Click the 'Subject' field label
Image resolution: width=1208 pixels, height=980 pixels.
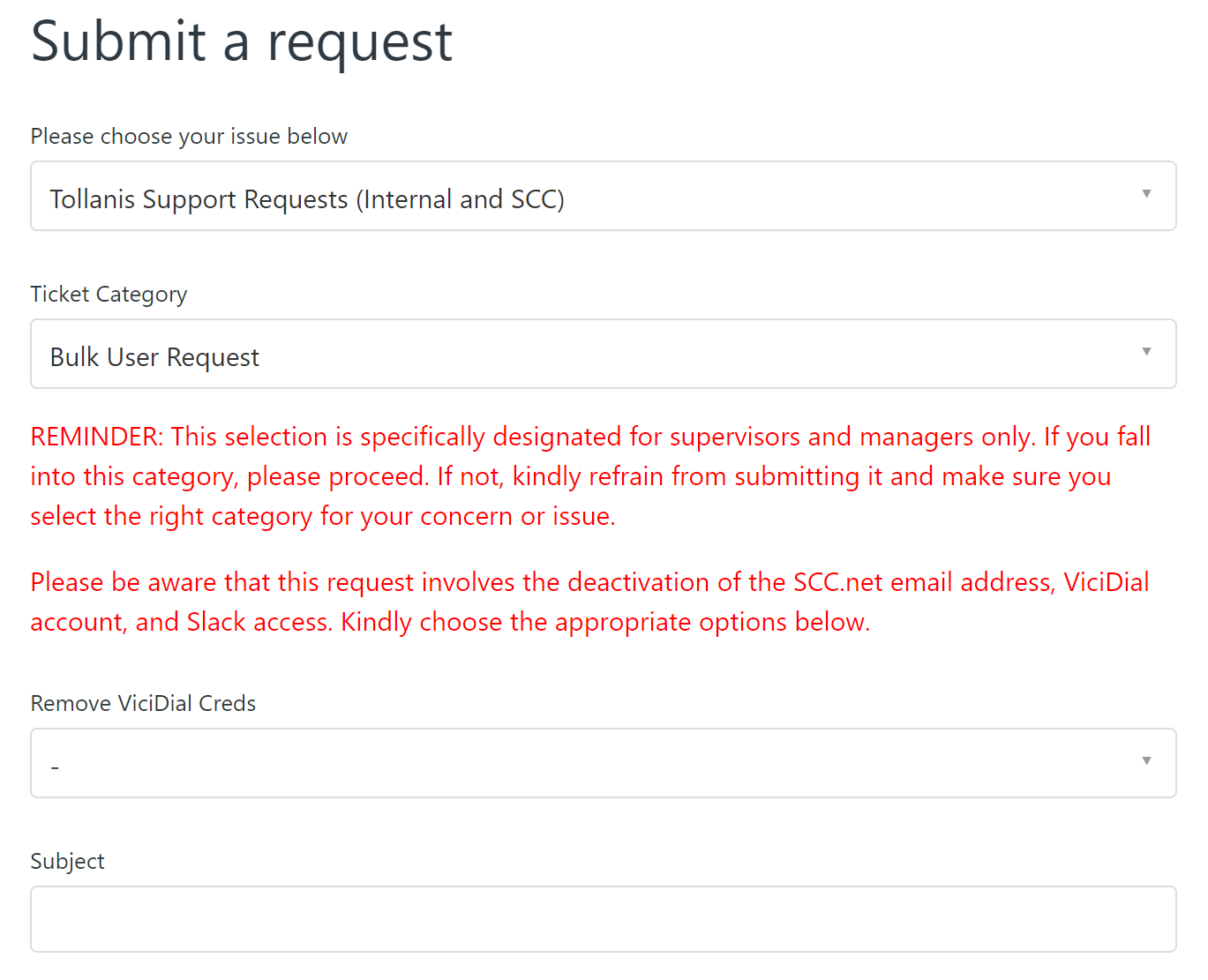tap(67, 862)
